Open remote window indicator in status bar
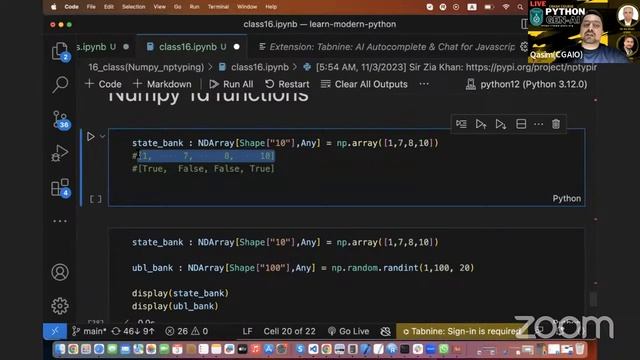 pos(55,331)
